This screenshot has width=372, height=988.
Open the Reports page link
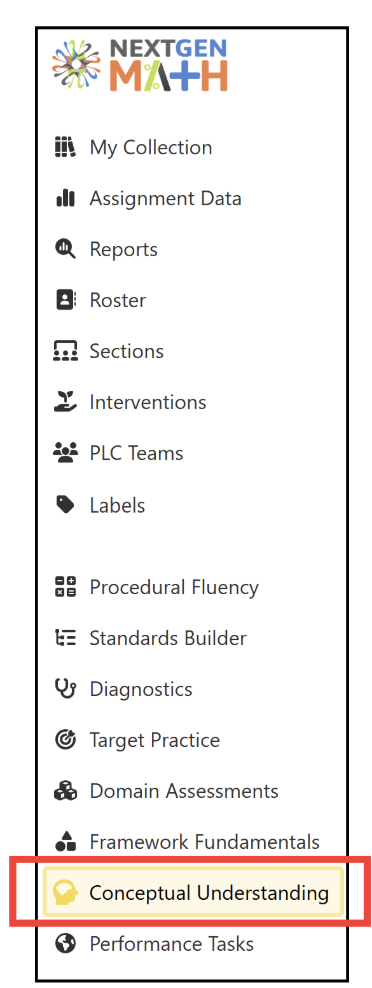point(124,250)
